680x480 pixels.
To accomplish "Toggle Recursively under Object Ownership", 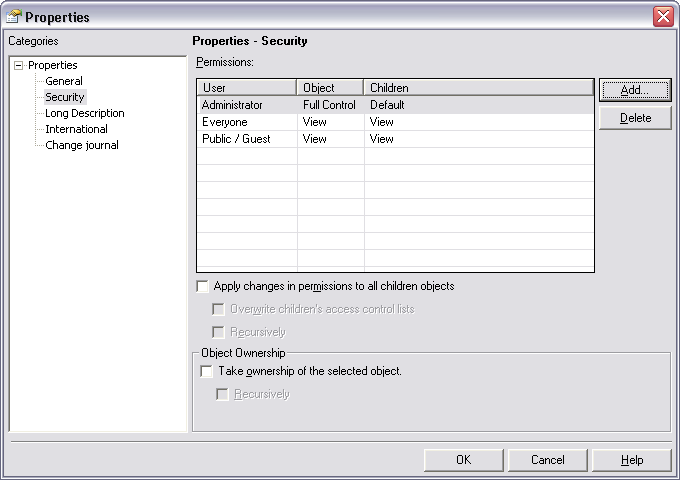I will 222,394.
